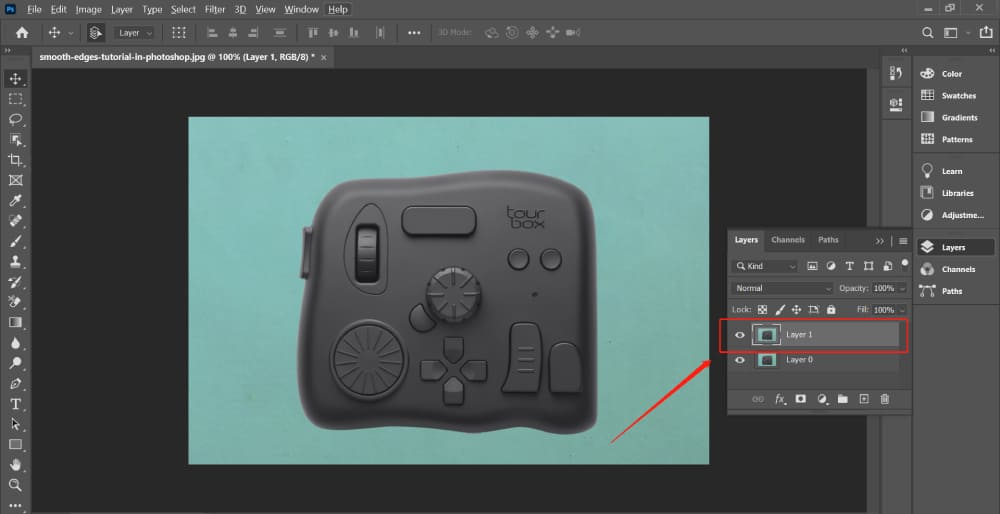This screenshot has height=514, width=1000.
Task: Go to the Home screen
Action: tap(22, 33)
